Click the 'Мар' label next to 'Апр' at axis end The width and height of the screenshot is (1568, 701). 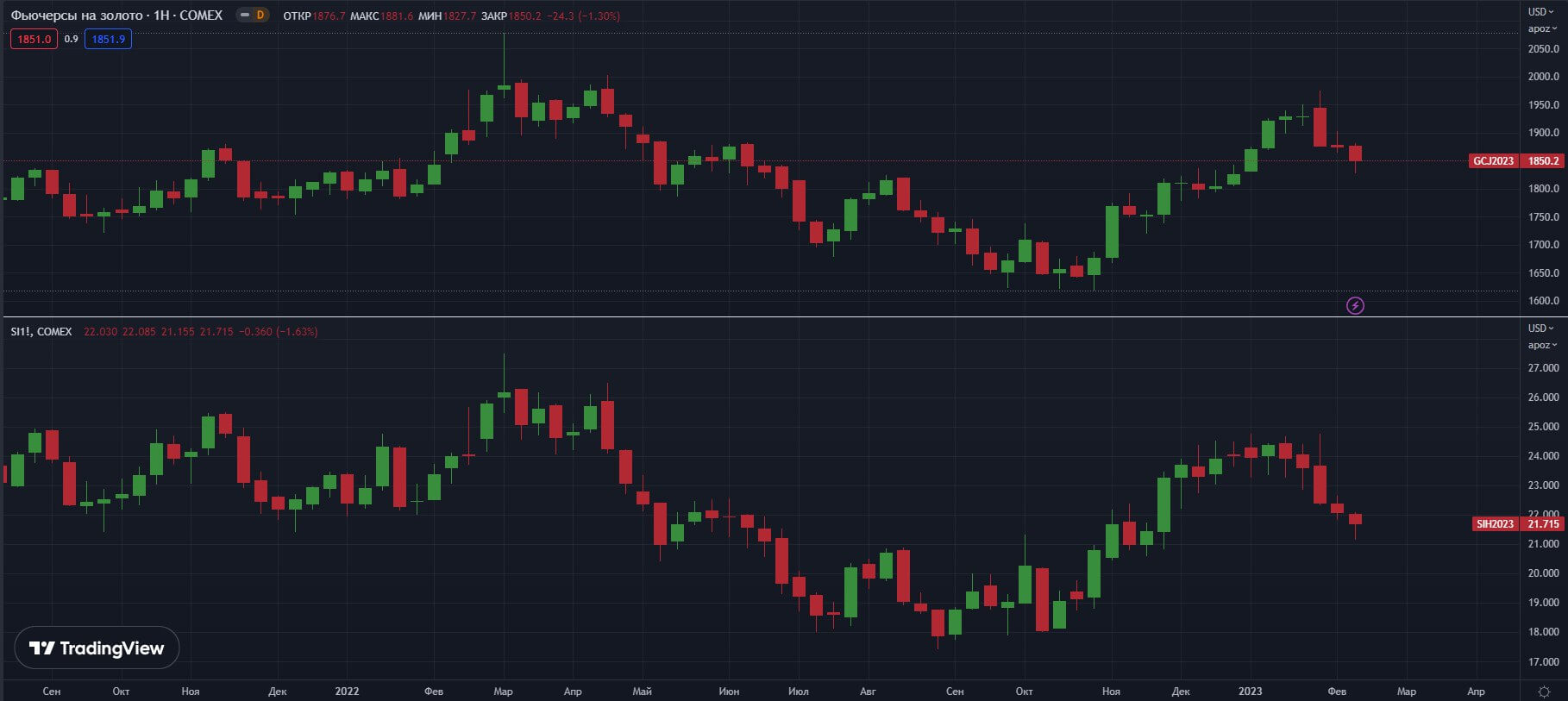click(1406, 692)
